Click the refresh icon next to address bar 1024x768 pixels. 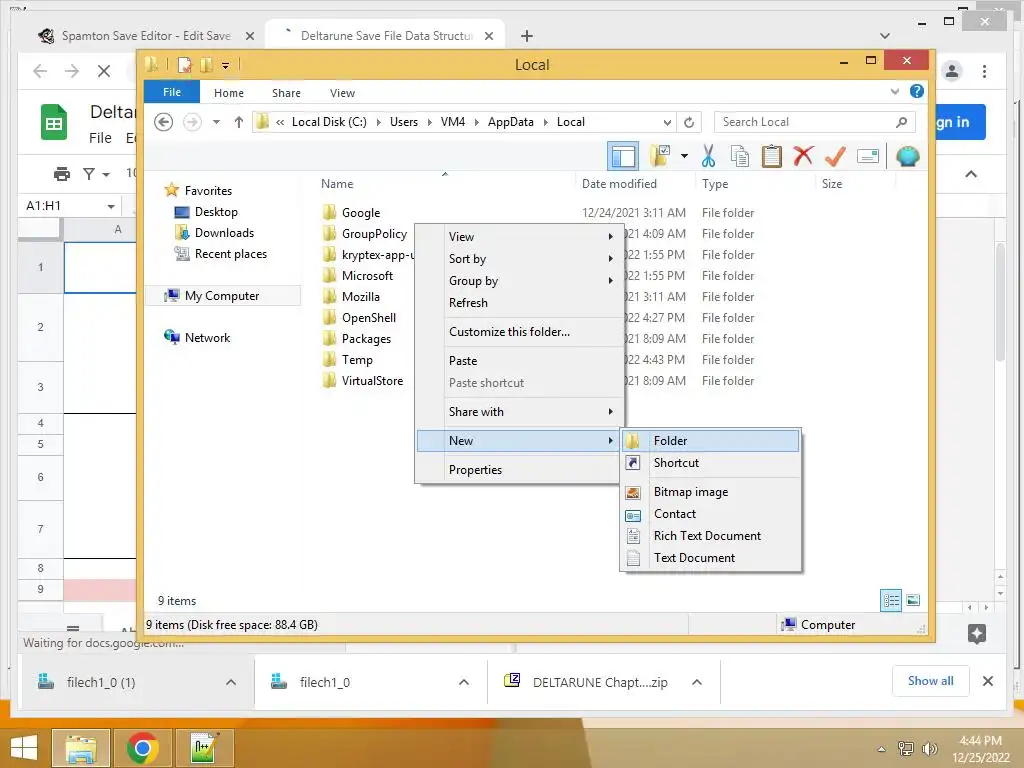click(x=689, y=122)
